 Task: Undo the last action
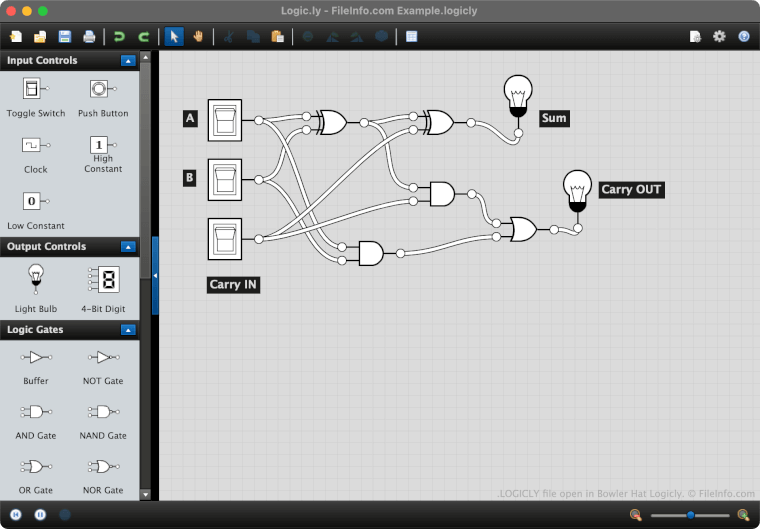pos(119,37)
